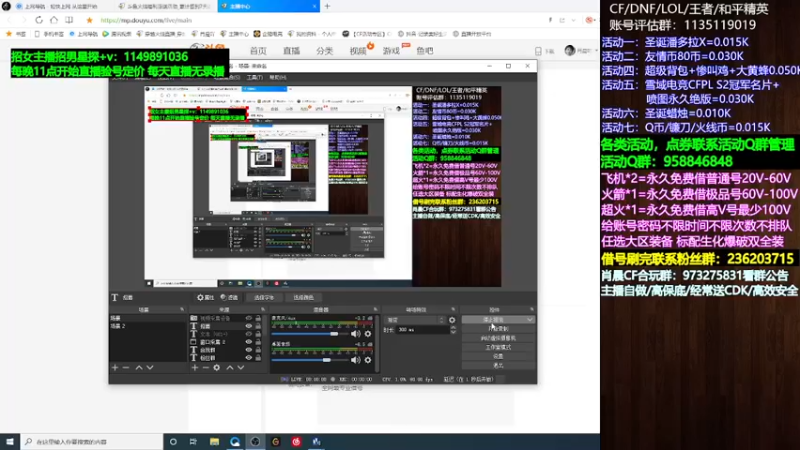Move the selected scene up in Scenes panel
The image size is (800, 450).
(139, 367)
